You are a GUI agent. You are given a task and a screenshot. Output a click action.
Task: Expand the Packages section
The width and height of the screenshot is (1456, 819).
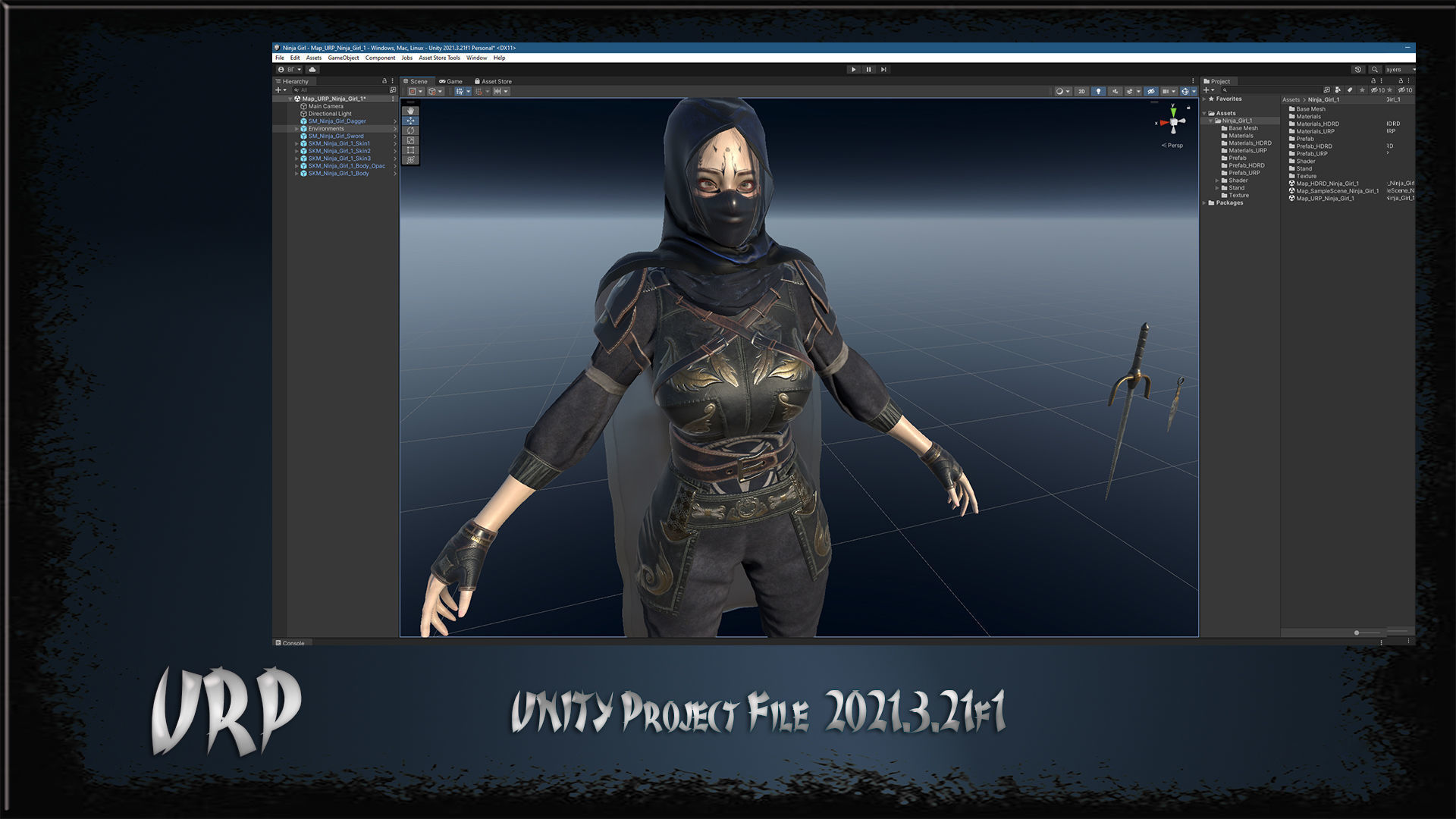click(1204, 202)
